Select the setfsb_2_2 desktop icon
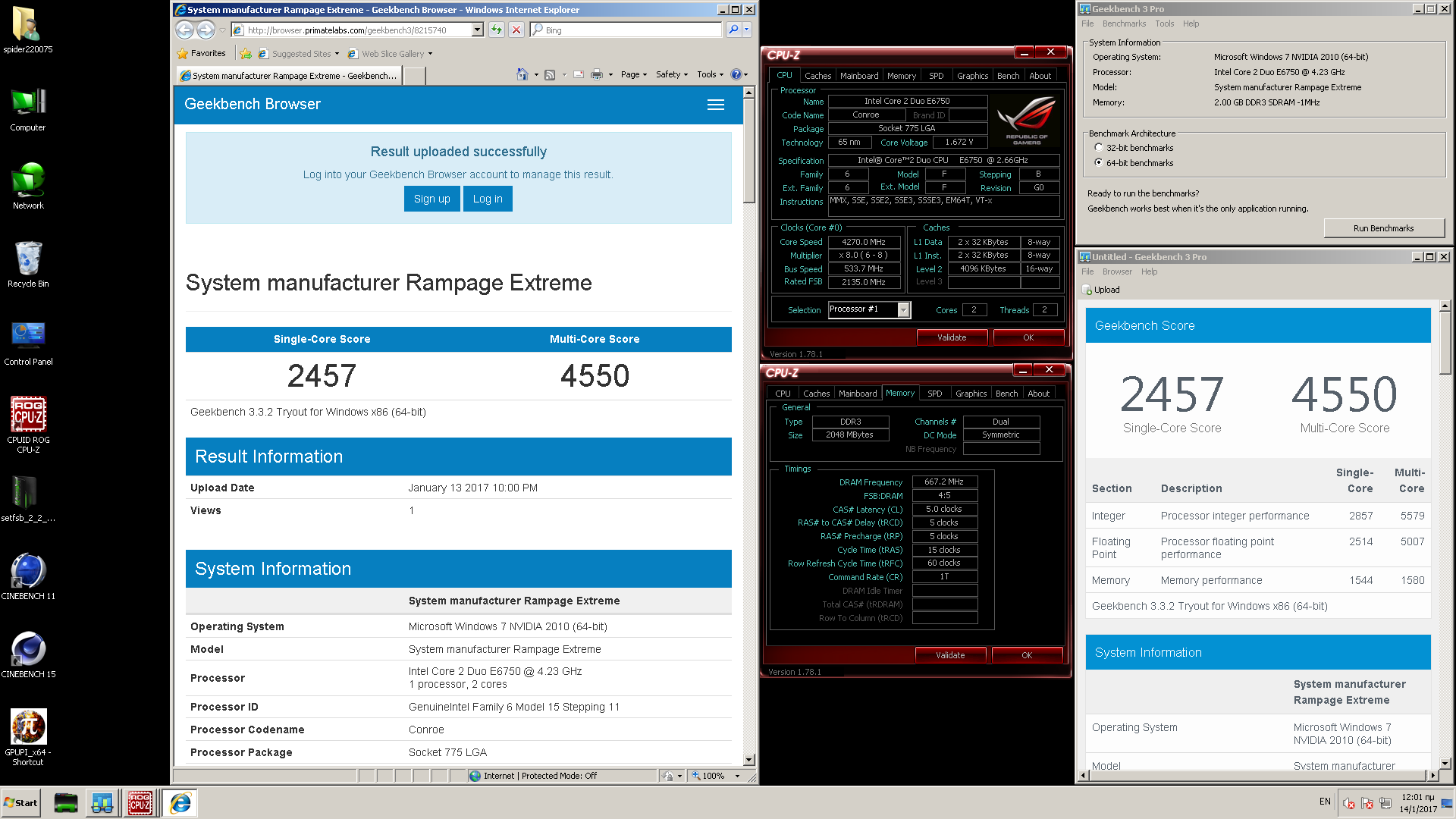Image resolution: width=1456 pixels, height=819 pixels. coord(28,499)
